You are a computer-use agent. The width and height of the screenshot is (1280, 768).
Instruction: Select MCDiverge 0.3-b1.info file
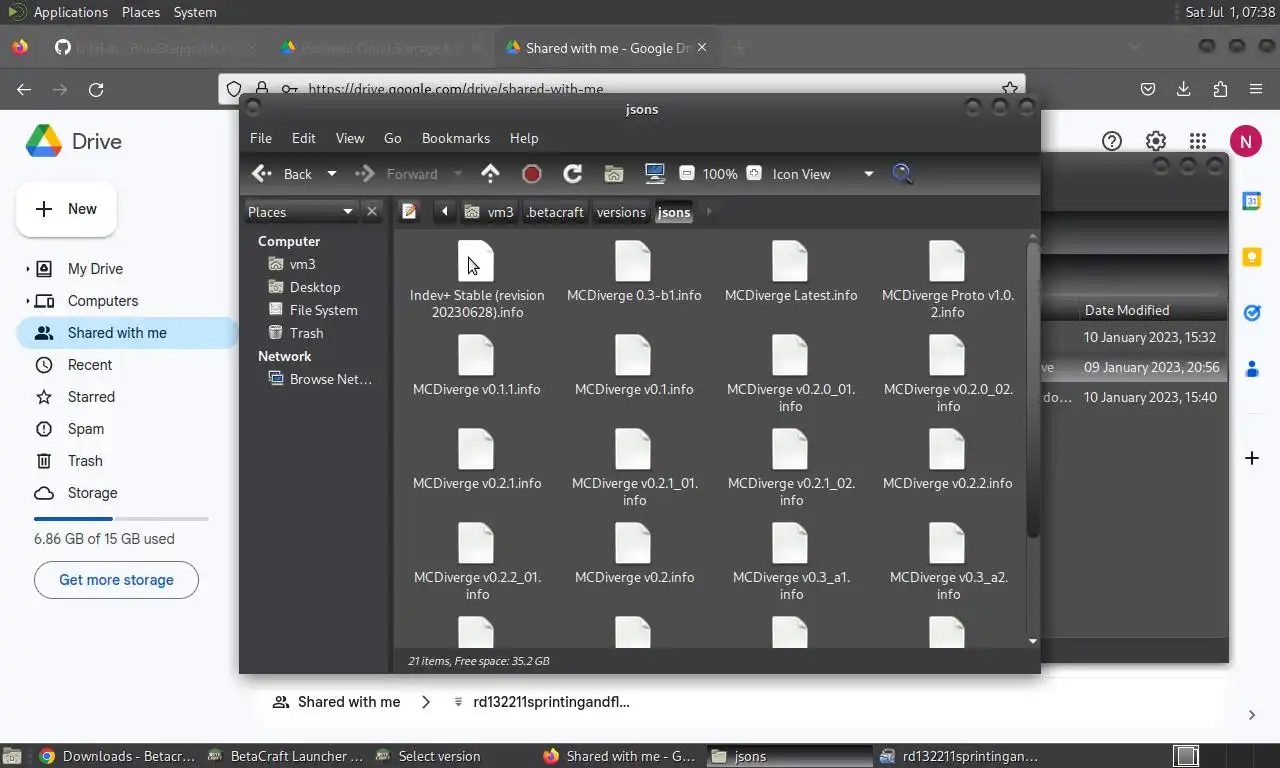[x=634, y=272]
